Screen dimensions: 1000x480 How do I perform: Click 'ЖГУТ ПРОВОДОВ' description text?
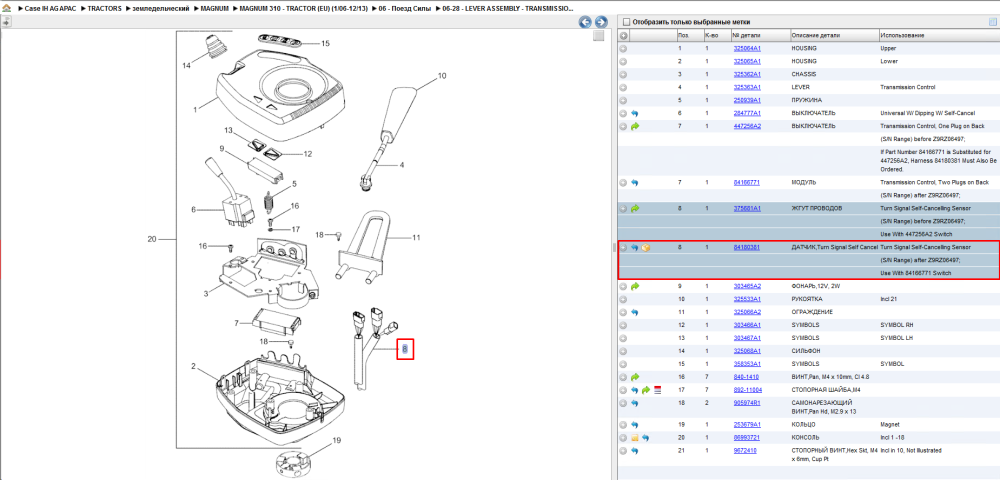(816, 208)
